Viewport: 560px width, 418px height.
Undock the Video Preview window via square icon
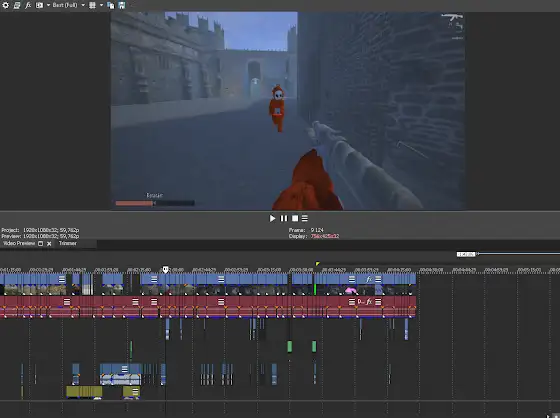coord(40,244)
